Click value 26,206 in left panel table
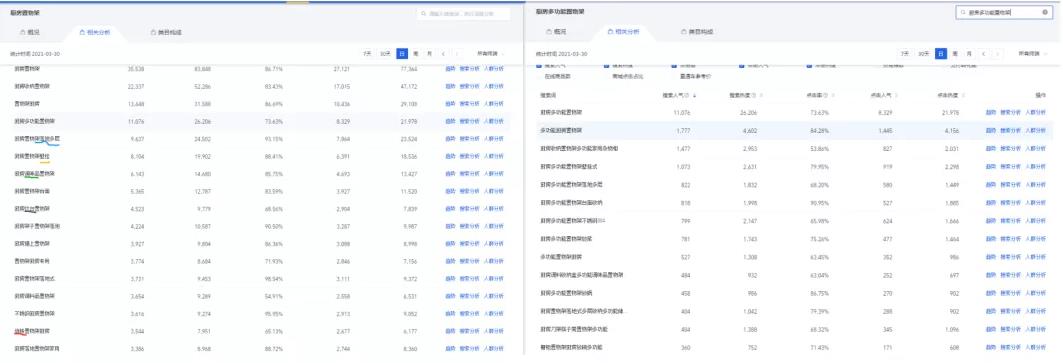Screen dimensions: 1063x363 pyautogui.click(x=203, y=121)
